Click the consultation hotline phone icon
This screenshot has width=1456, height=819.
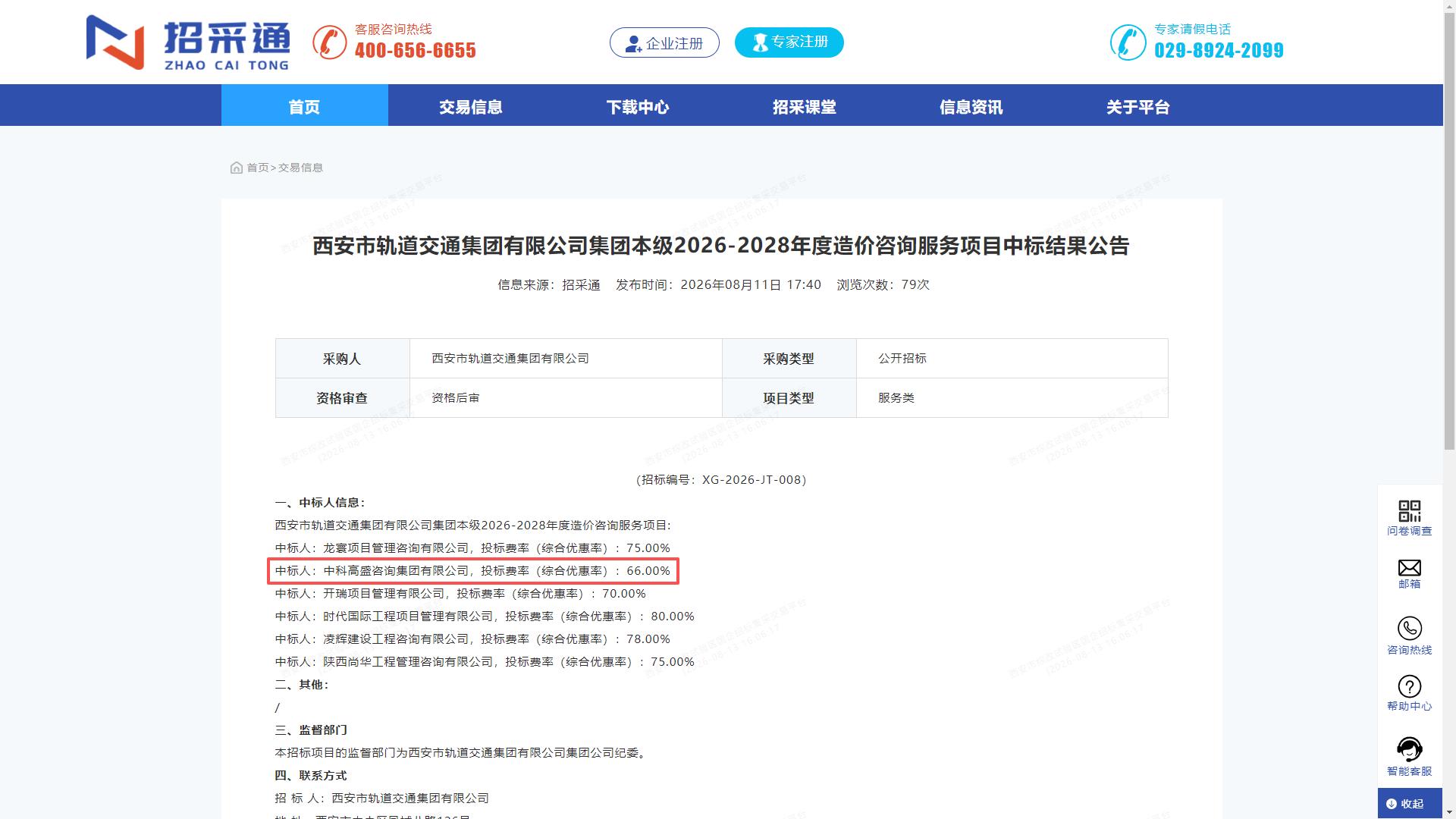(1409, 628)
